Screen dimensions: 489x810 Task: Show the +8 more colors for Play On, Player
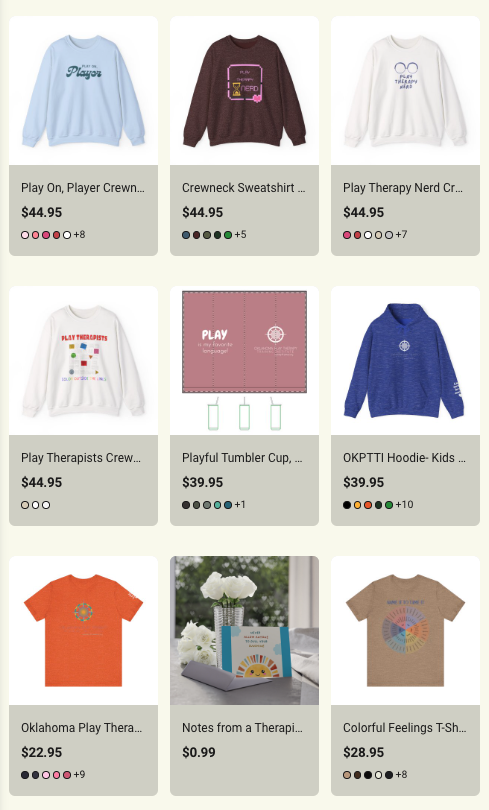tap(79, 235)
